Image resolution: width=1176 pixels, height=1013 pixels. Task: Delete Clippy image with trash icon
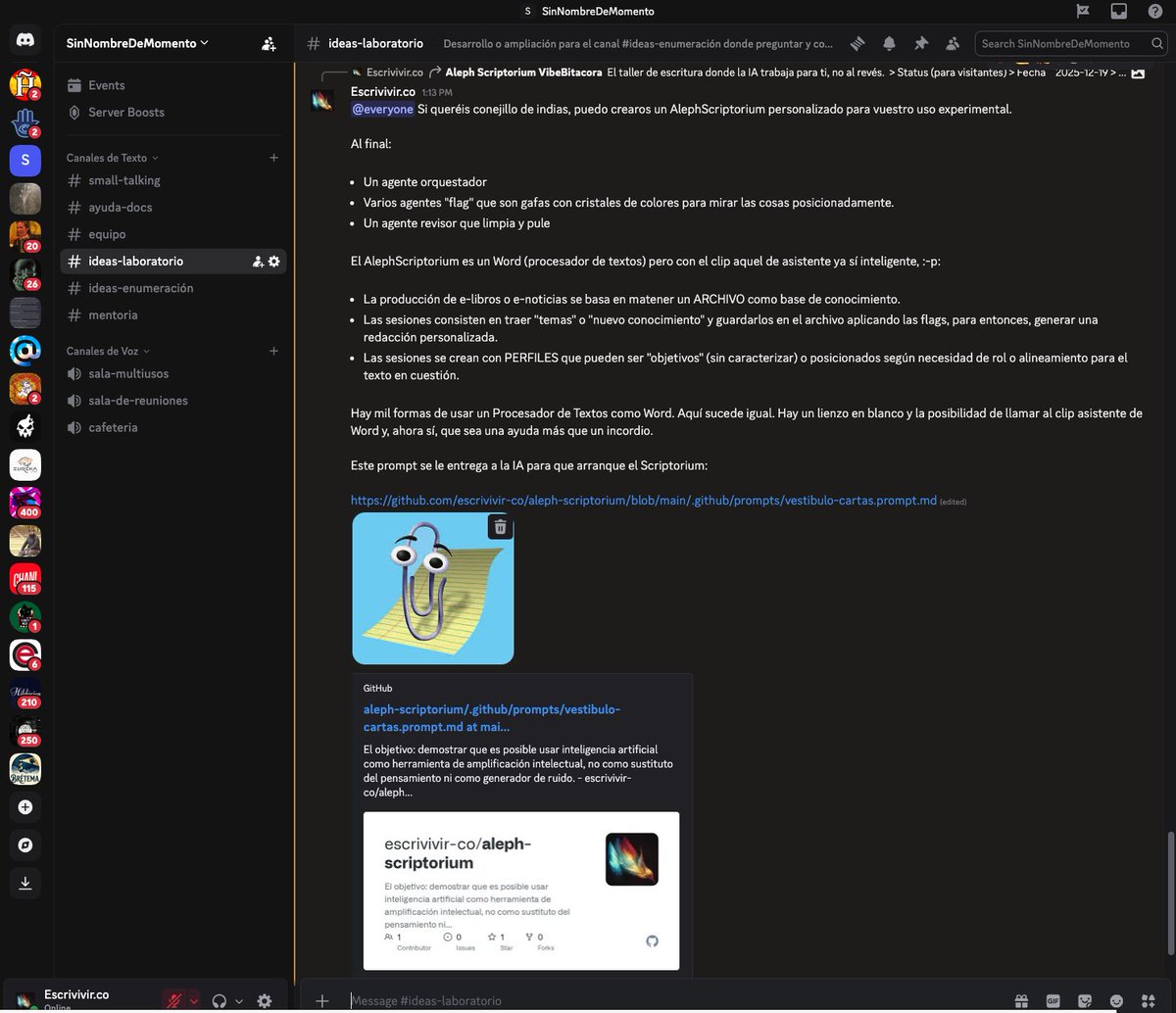pos(500,527)
